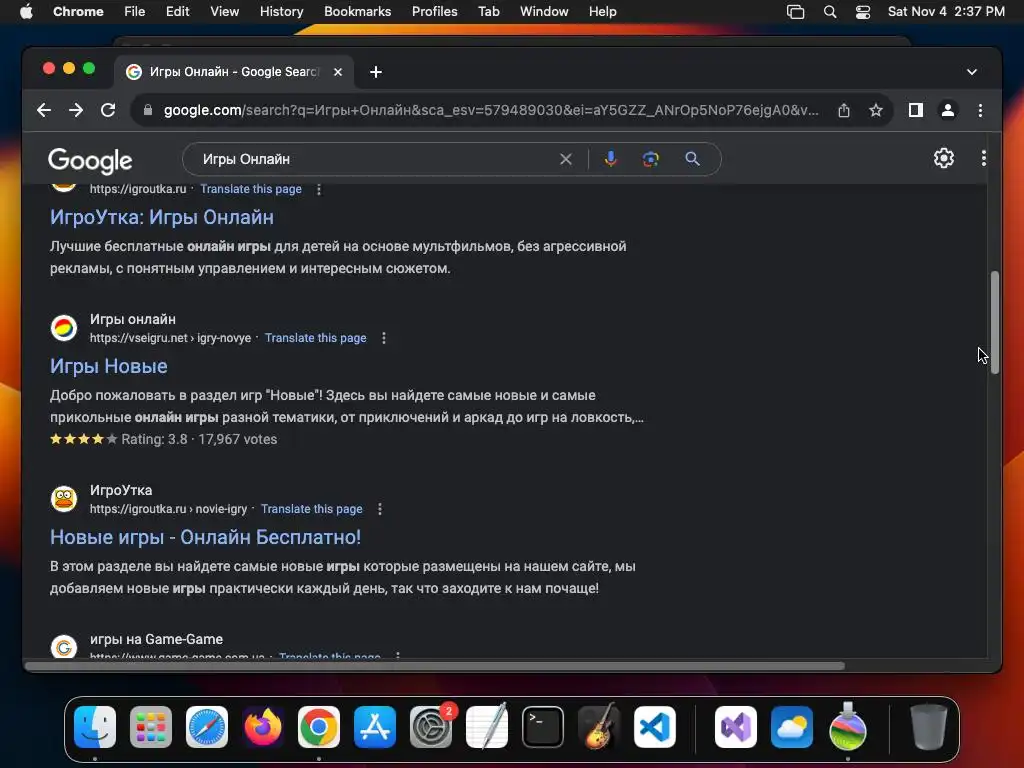Go back to the previous page
The height and width of the screenshot is (768, 1024).
click(x=44, y=110)
